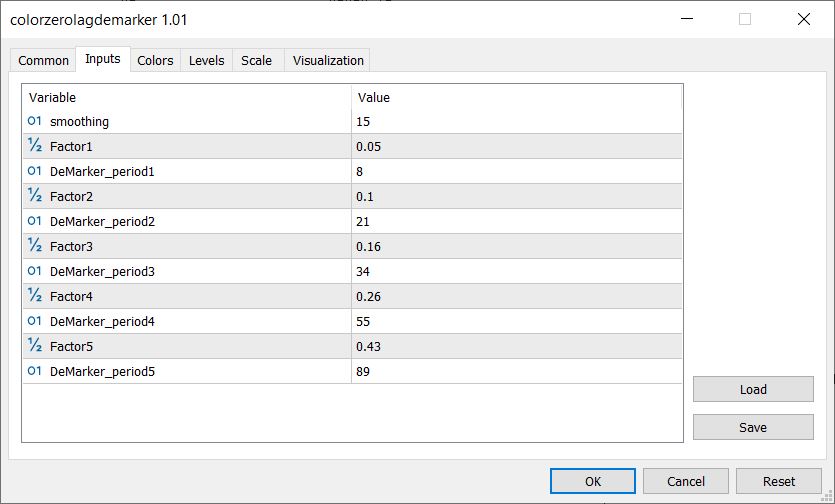Switch to the Common tab
The image size is (835, 504).
coord(44,60)
